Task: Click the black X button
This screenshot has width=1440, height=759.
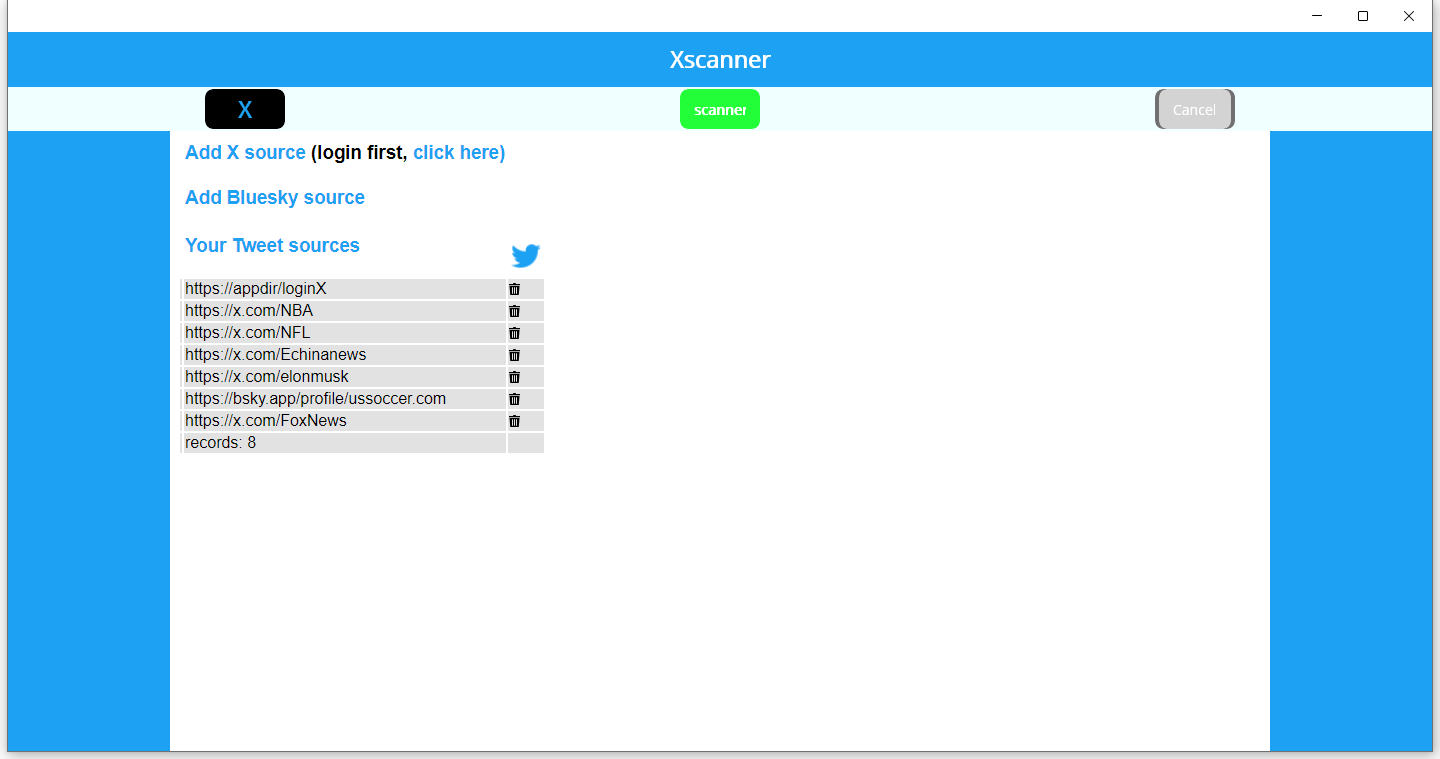Action: pyautogui.click(x=245, y=109)
